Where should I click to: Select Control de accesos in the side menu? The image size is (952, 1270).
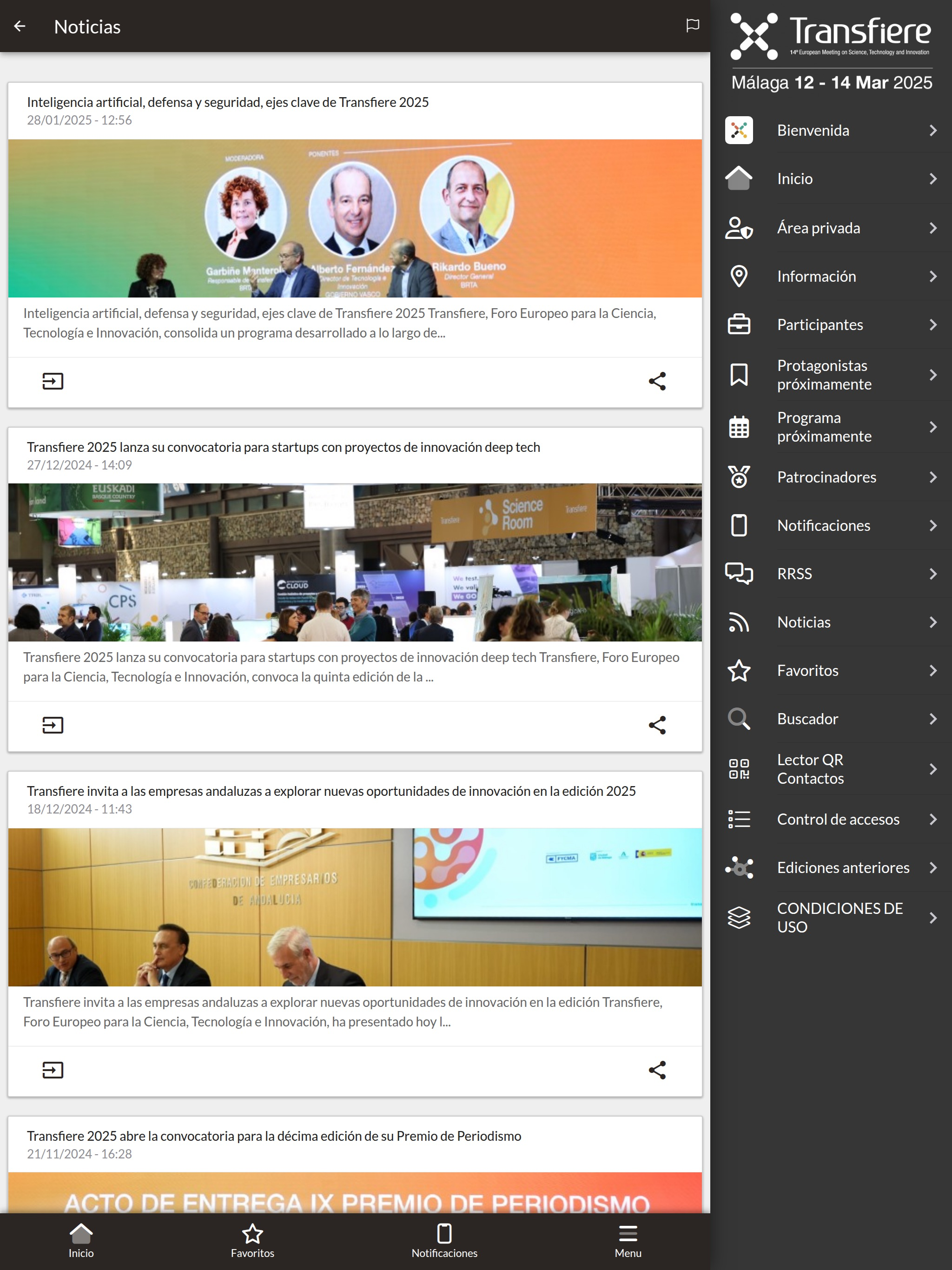click(831, 819)
